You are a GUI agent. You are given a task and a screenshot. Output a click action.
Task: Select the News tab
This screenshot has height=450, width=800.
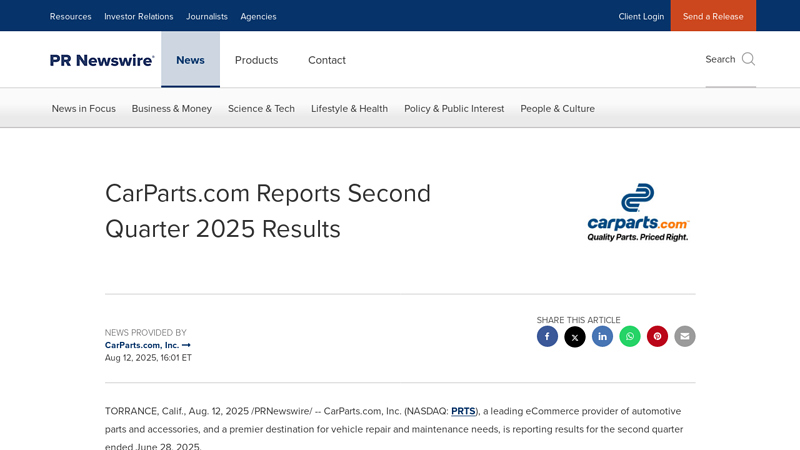(x=190, y=60)
